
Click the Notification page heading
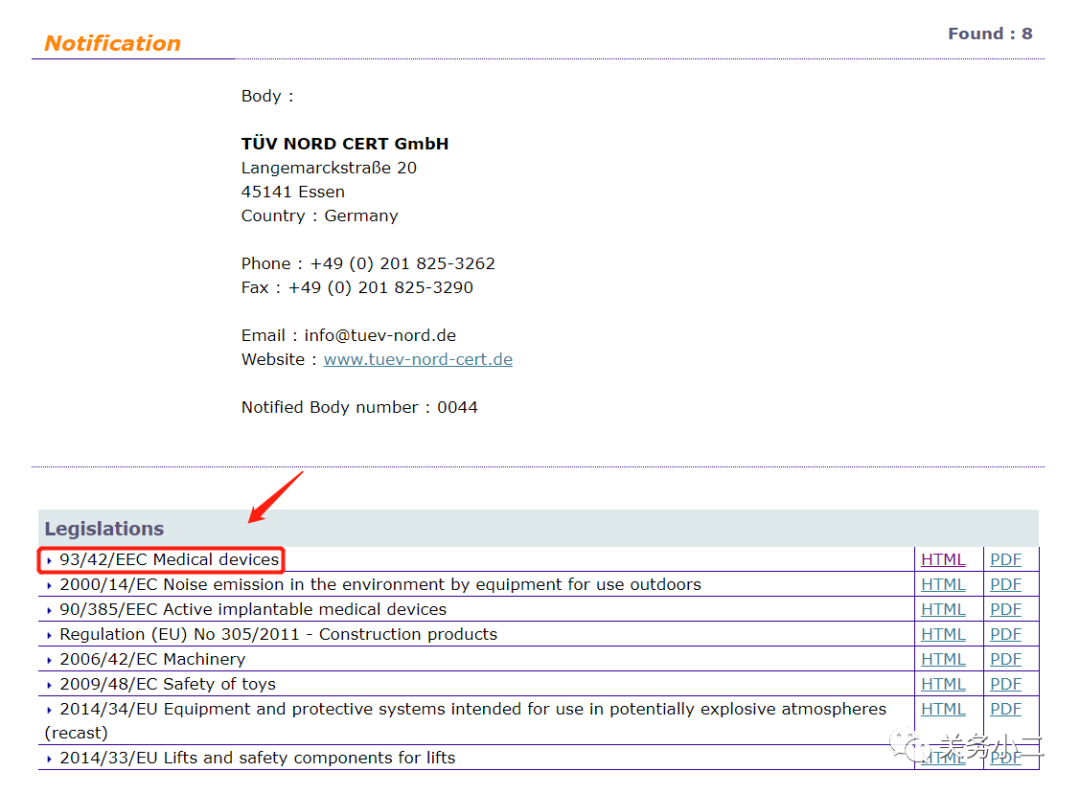(x=112, y=43)
